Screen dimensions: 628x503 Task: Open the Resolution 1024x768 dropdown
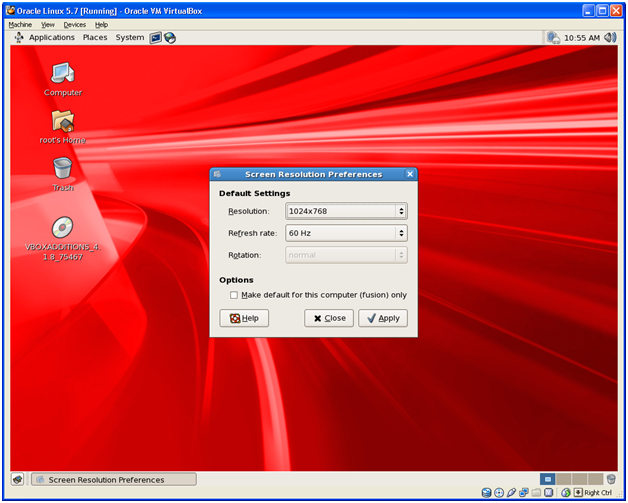[346, 211]
